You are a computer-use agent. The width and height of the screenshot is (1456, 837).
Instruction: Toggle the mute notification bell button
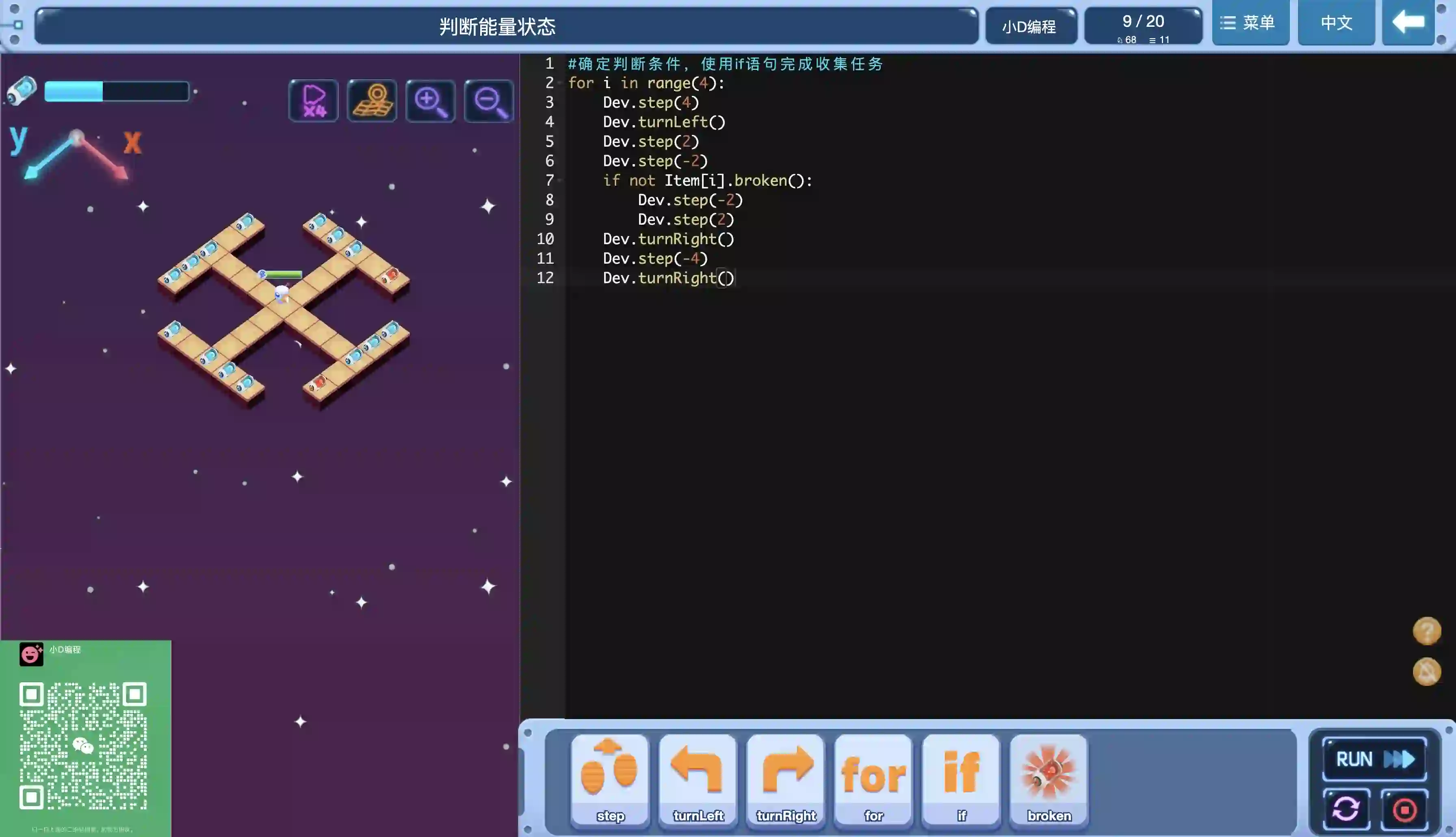[x=1427, y=672]
